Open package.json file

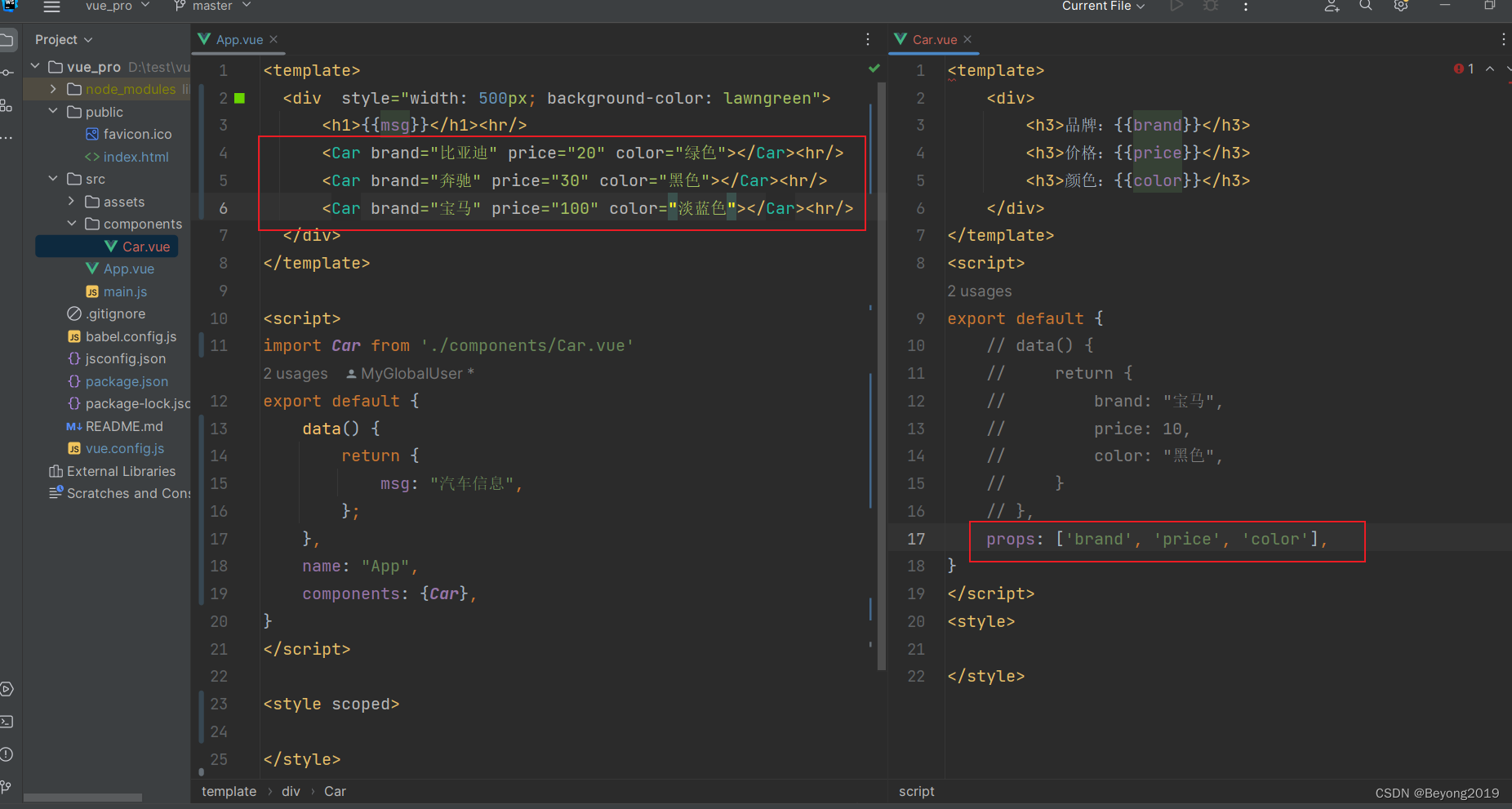(118, 381)
